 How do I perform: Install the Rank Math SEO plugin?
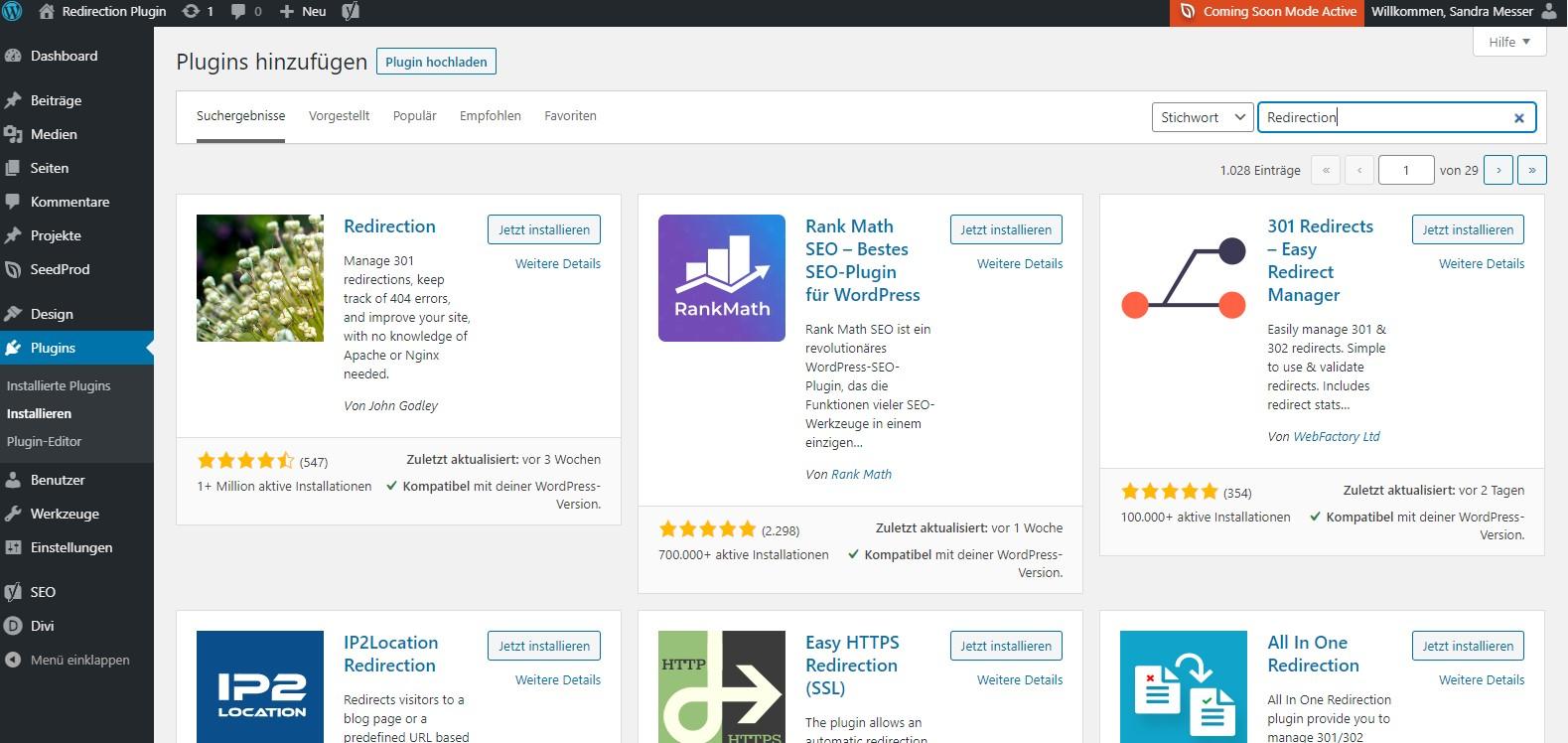tap(1006, 229)
